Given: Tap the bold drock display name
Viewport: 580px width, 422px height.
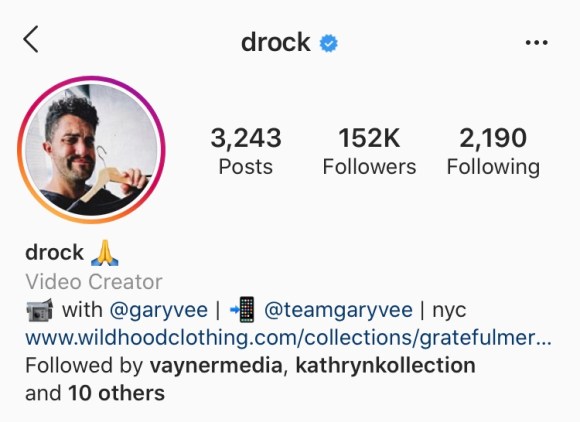Looking at the screenshot, I should [x=54, y=253].
